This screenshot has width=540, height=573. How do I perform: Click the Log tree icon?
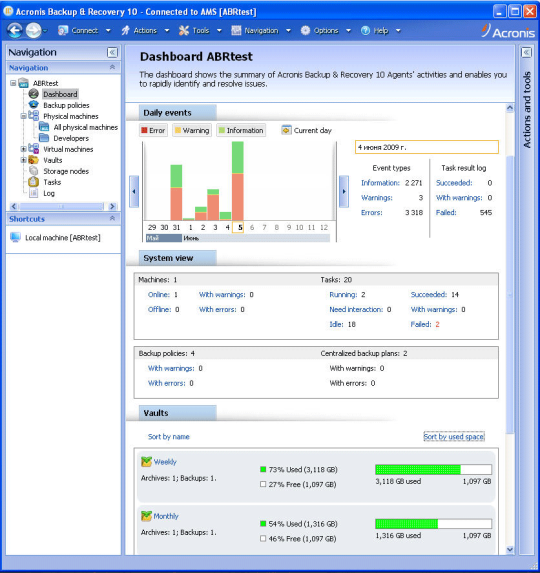(x=34, y=193)
